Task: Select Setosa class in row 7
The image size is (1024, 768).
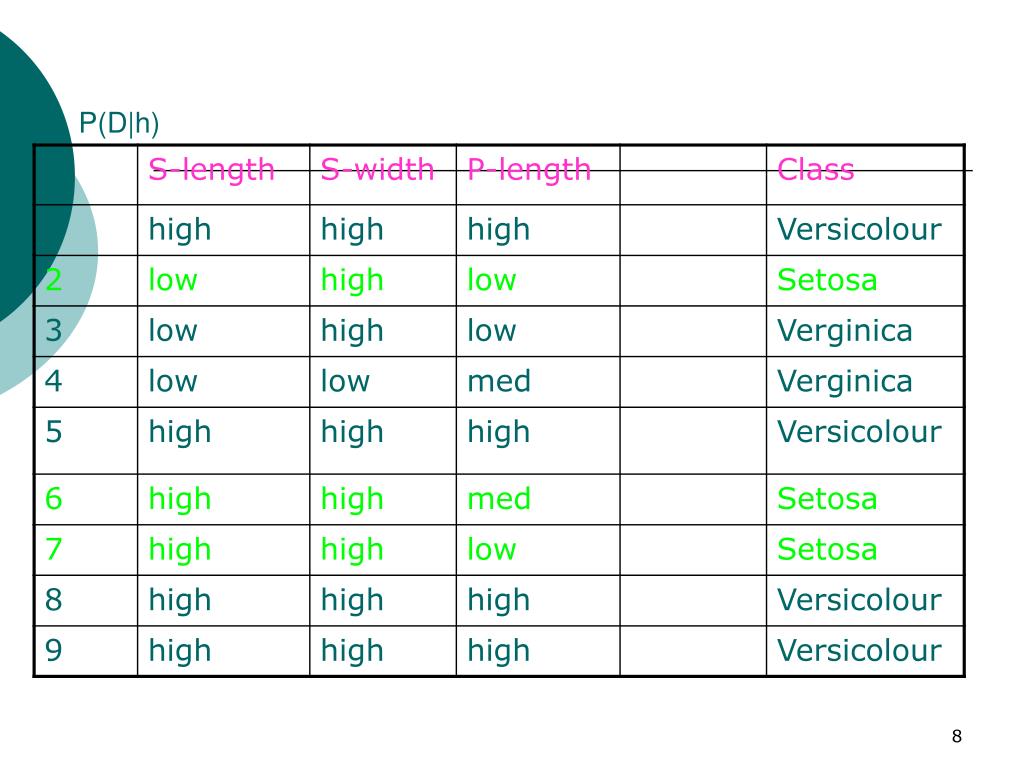Action: [x=827, y=549]
